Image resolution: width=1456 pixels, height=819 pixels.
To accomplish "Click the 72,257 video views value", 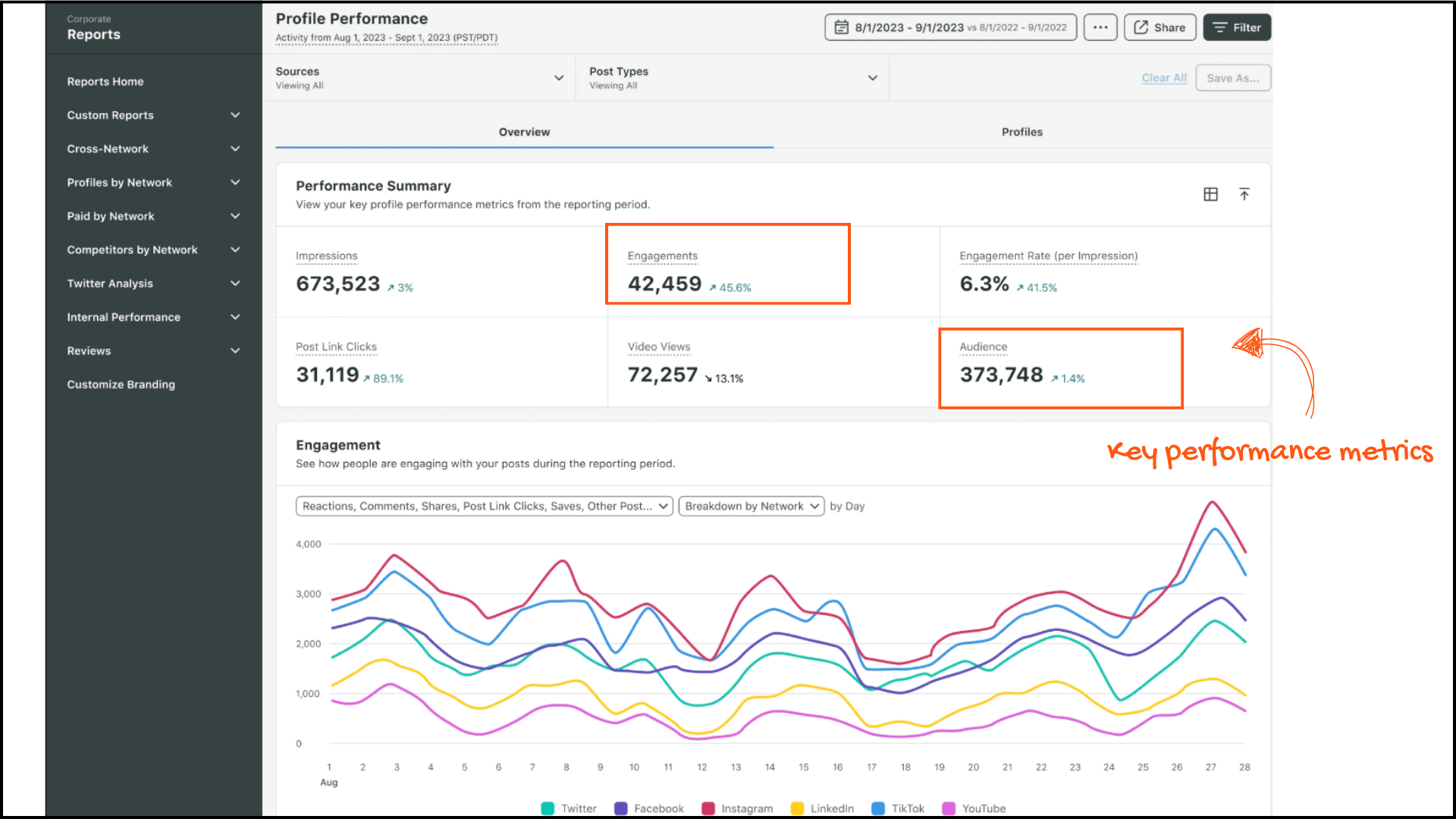I will [x=662, y=375].
